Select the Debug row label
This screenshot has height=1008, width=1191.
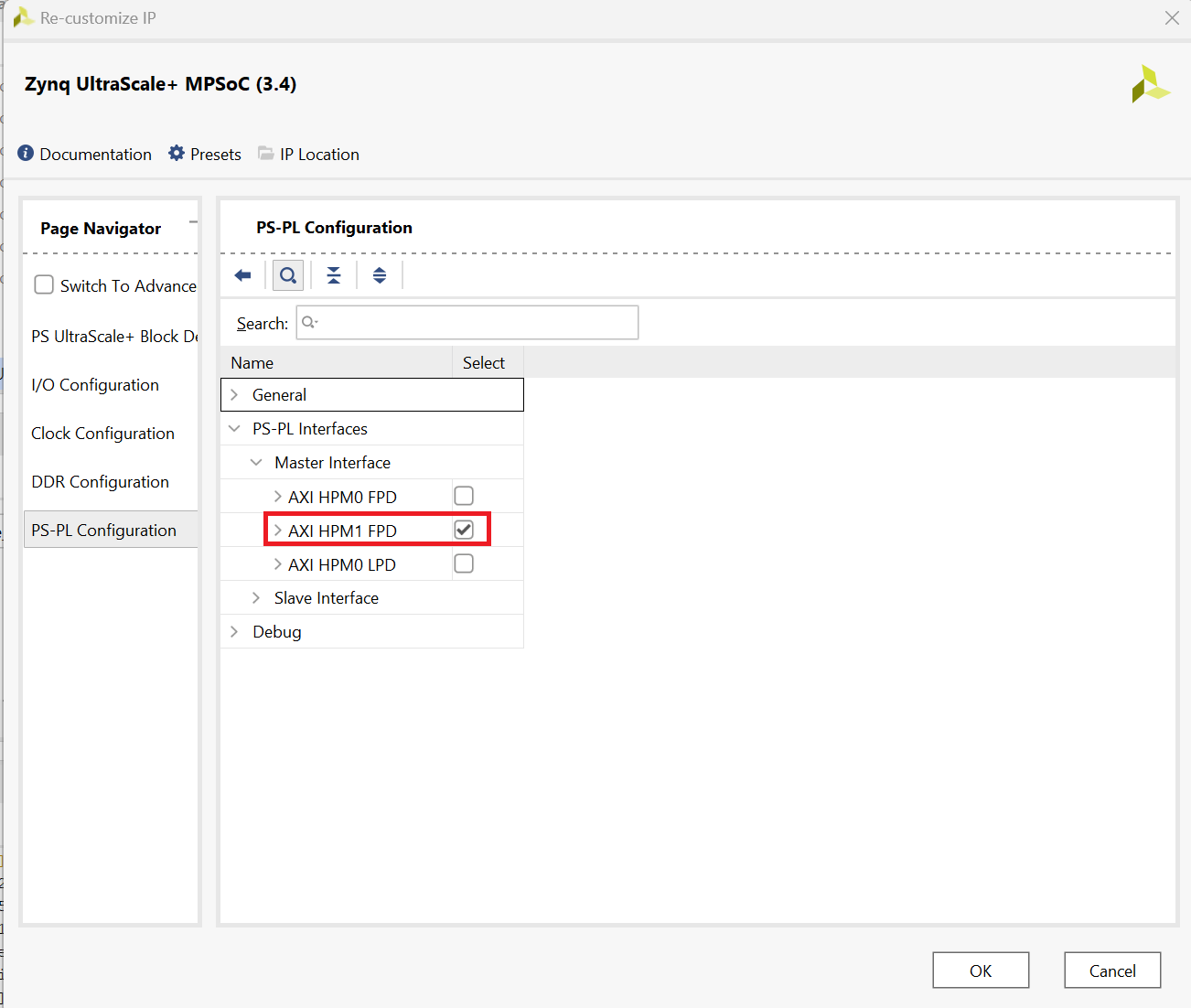[277, 631]
